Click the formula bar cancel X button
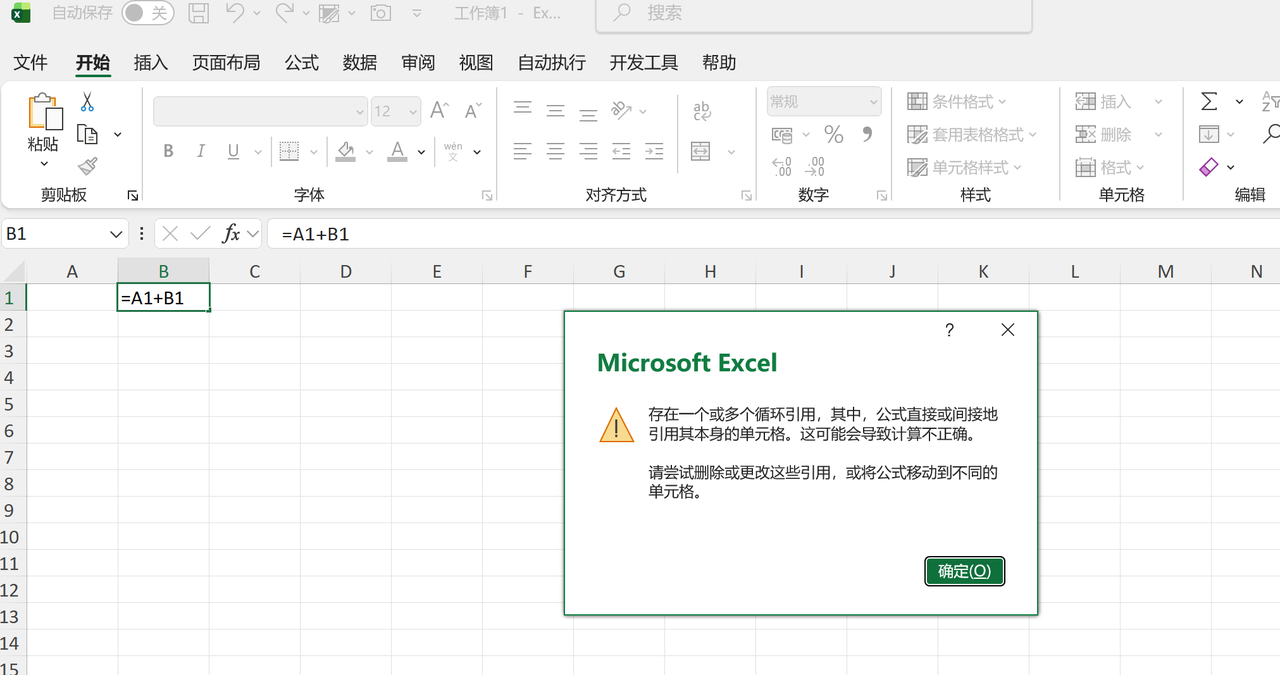Image resolution: width=1280 pixels, height=675 pixels. click(x=170, y=234)
